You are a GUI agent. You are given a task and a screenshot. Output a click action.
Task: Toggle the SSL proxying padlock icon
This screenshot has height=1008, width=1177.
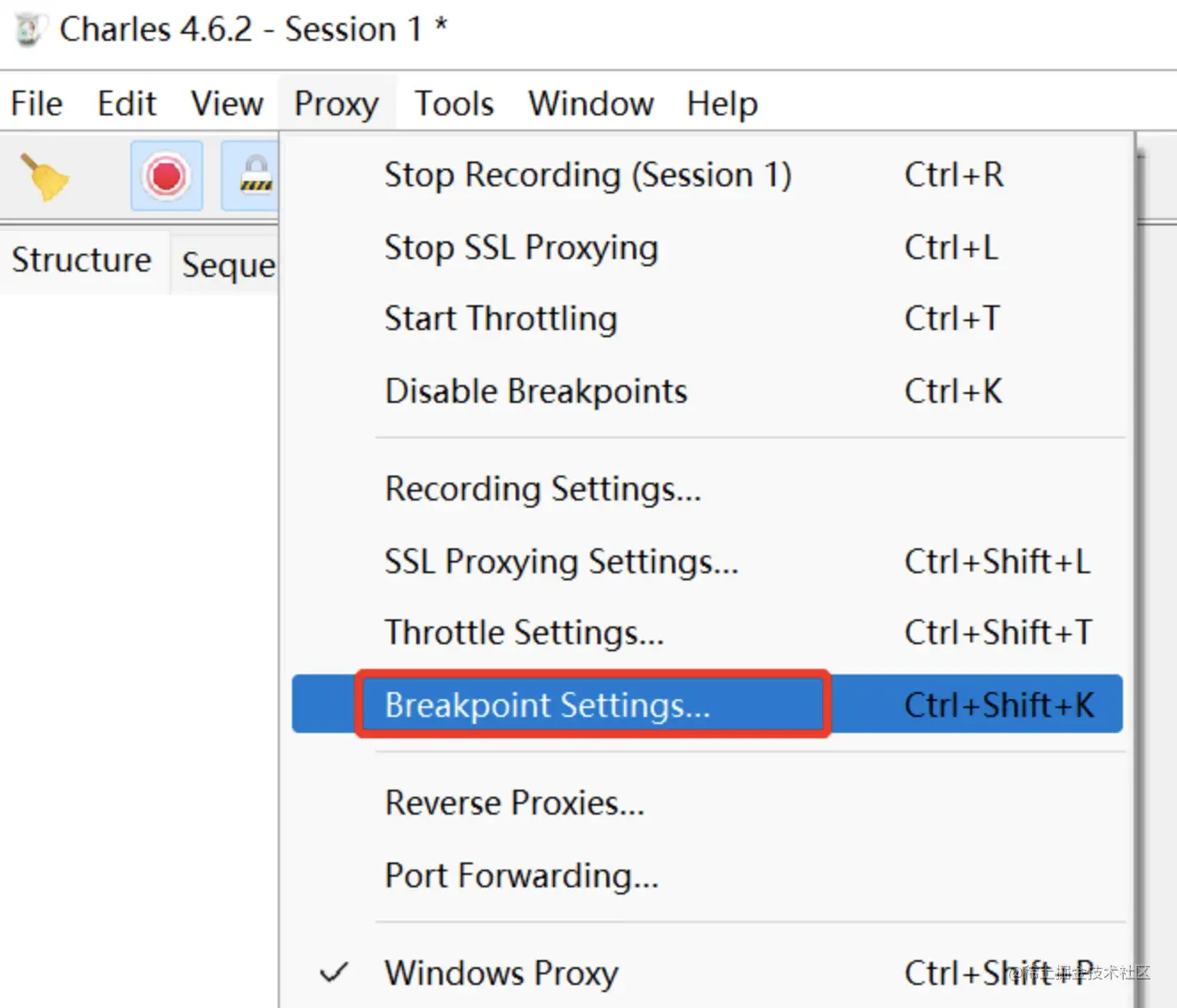click(x=255, y=176)
